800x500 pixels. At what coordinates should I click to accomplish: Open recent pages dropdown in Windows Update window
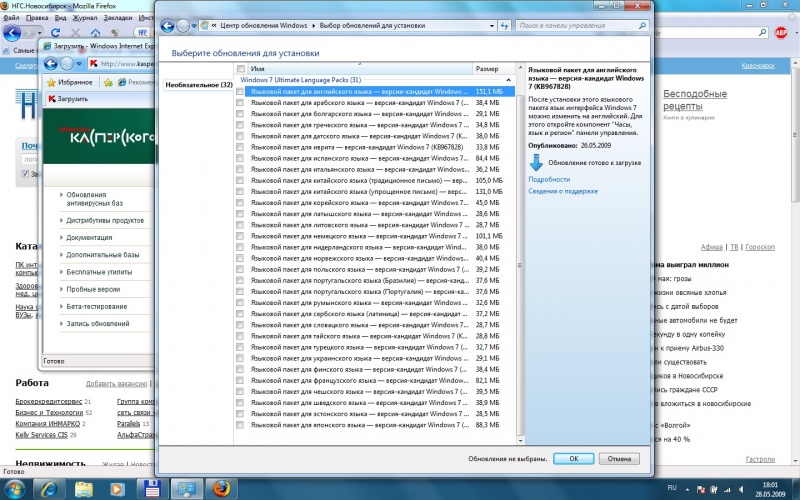(x=194, y=26)
